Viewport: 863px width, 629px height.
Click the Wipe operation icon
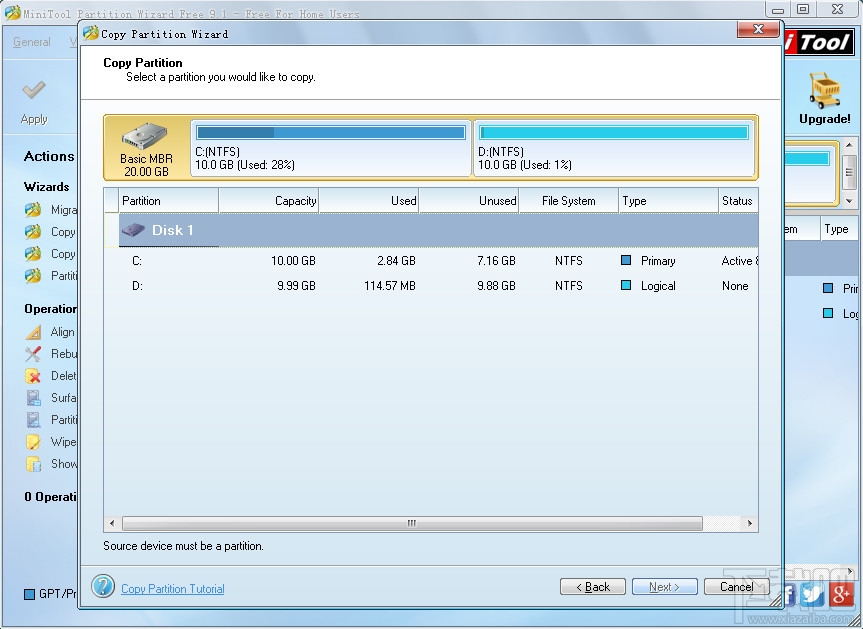point(33,441)
